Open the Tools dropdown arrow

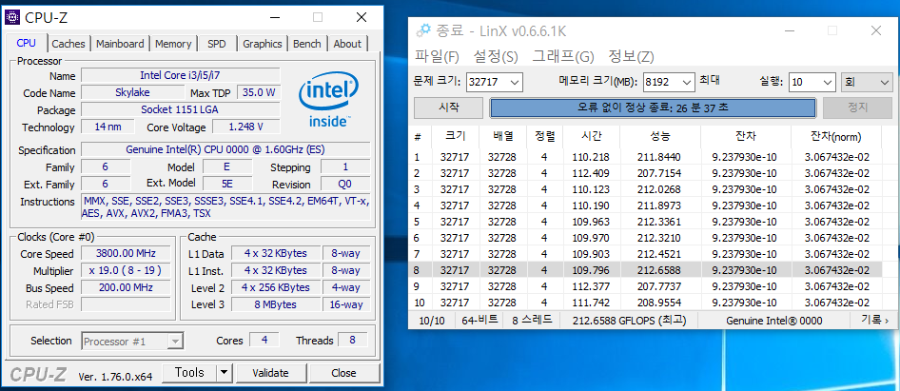(x=223, y=373)
